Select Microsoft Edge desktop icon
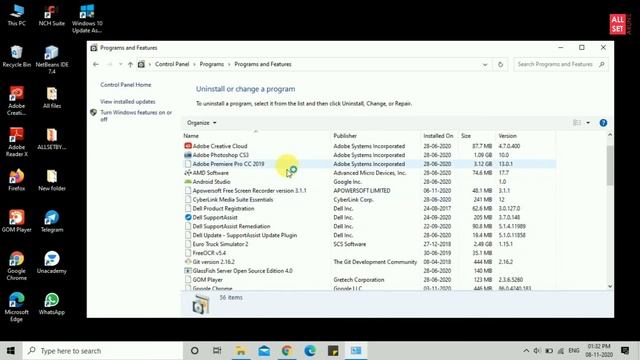 click(16, 307)
